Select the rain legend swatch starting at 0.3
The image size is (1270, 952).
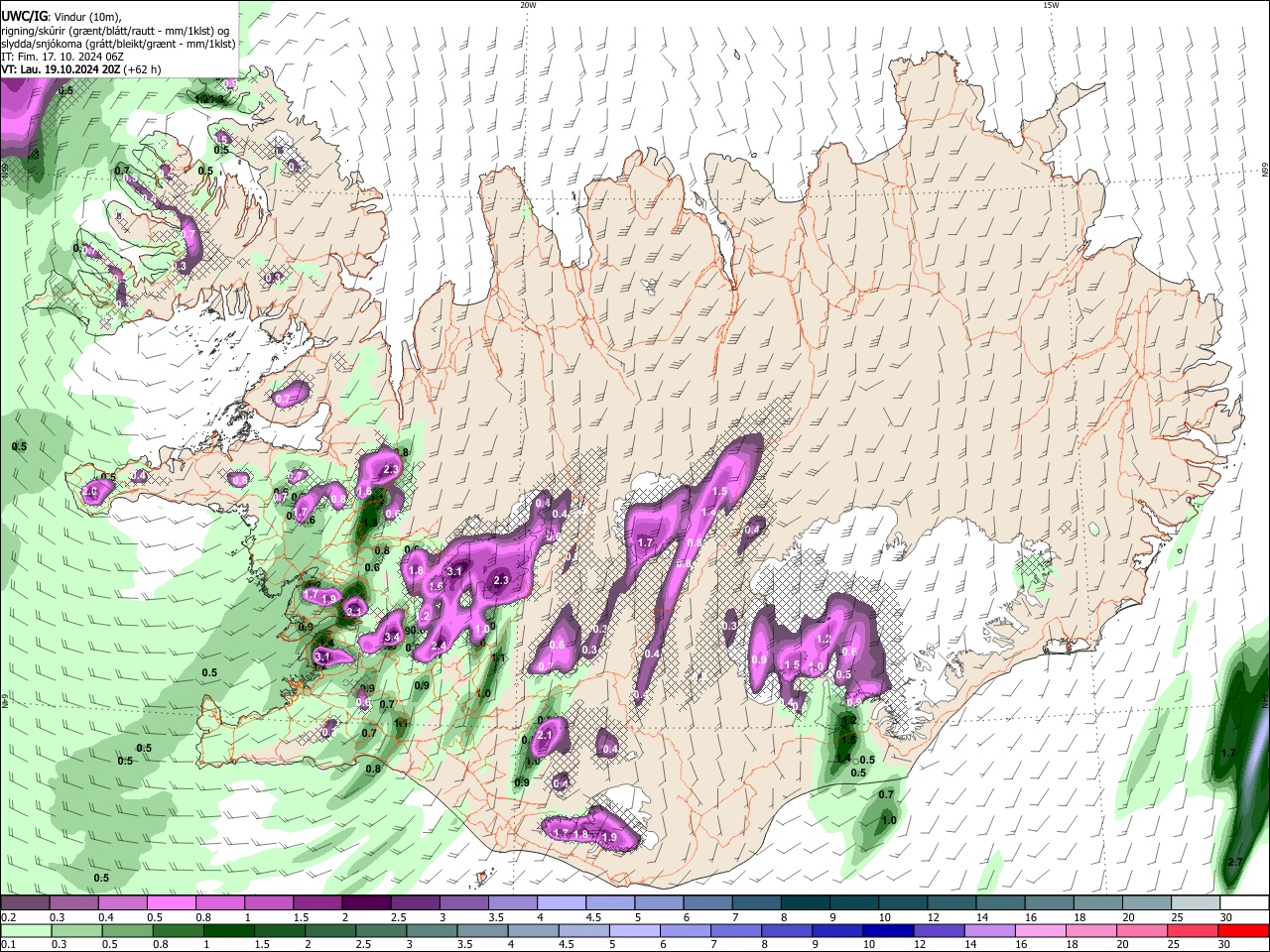tap(76, 930)
